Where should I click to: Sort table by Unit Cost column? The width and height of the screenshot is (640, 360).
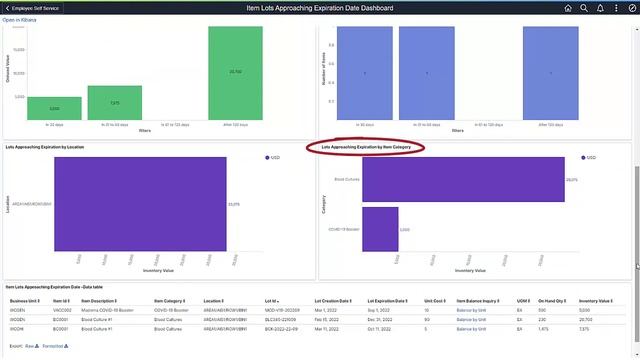coord(435,301)
